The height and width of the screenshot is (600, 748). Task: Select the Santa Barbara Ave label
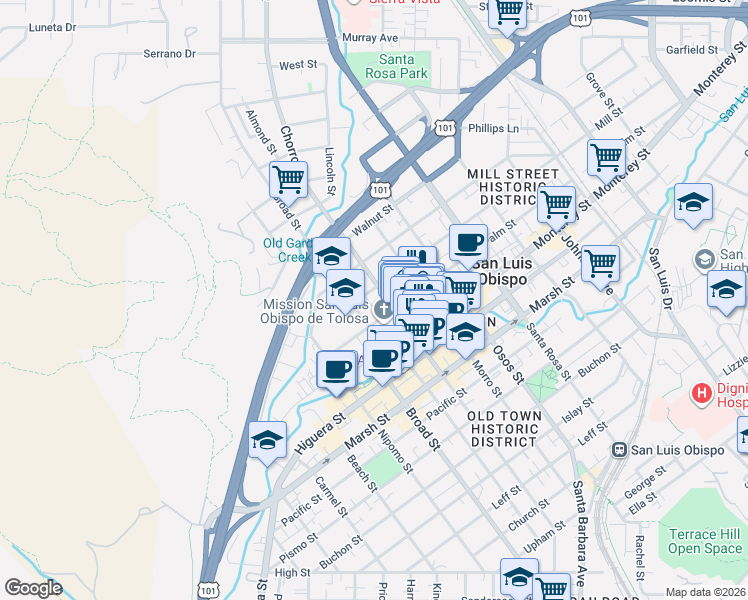(578, 533)
